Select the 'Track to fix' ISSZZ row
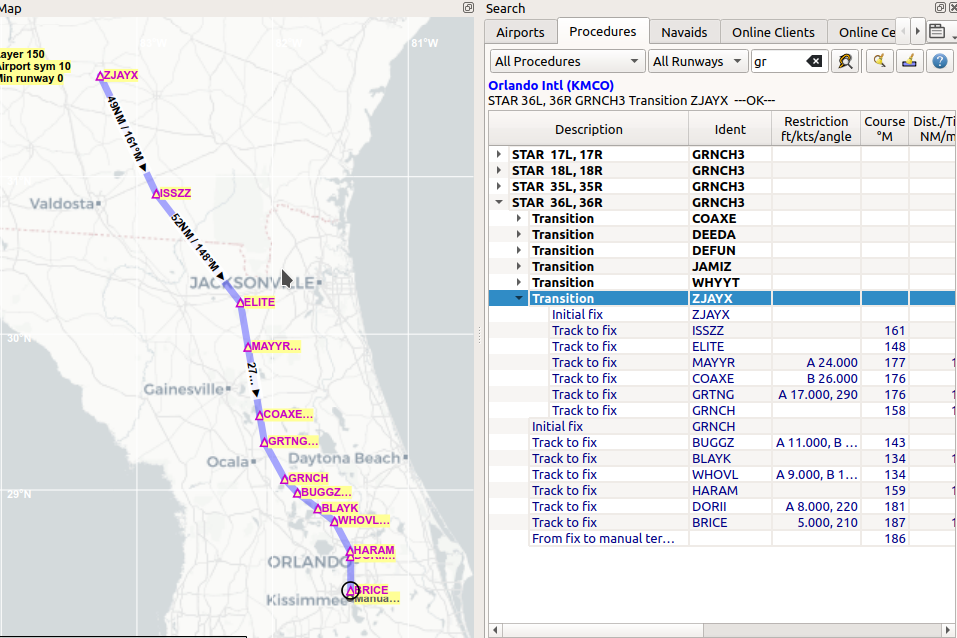This screenshot has height=638, width=957. (x=721, y=330)
